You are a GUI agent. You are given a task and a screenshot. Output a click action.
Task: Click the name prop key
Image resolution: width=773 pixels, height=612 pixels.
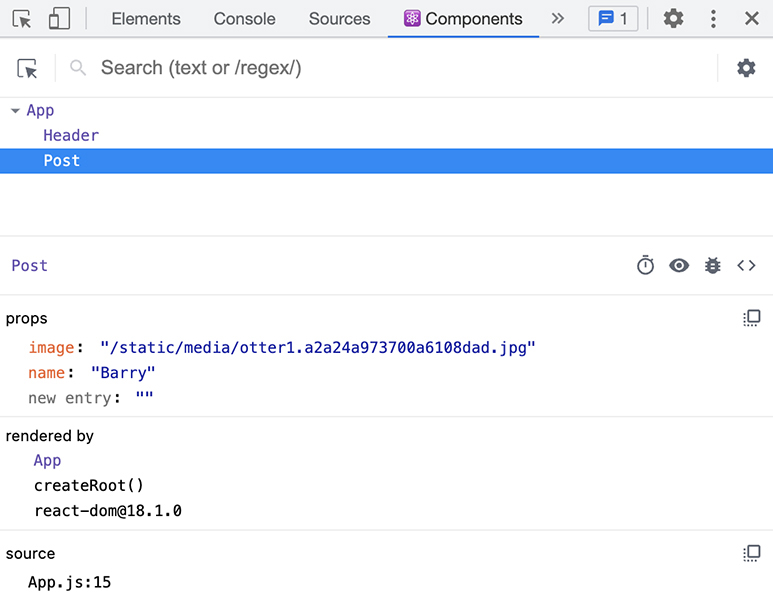46,372
